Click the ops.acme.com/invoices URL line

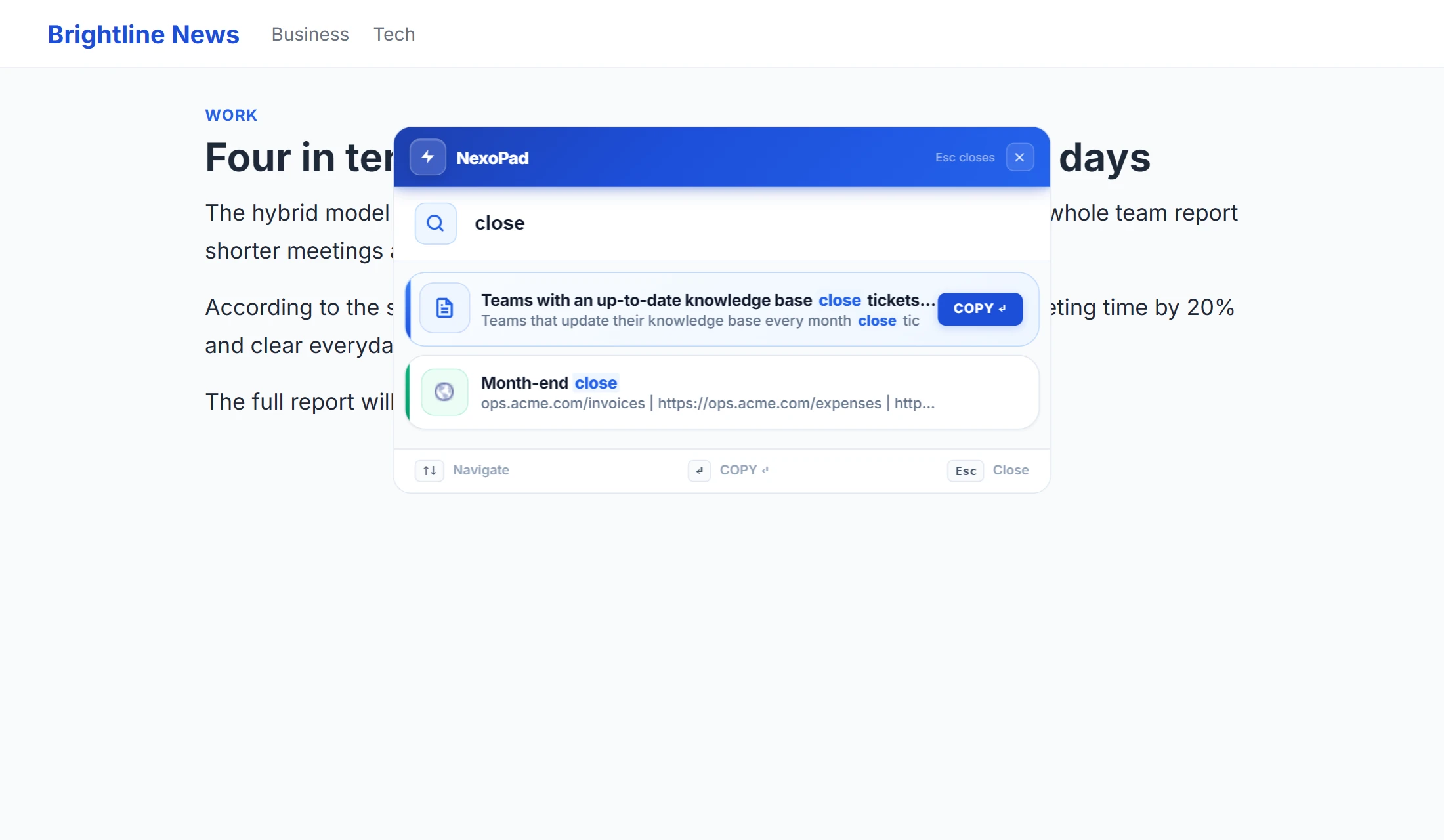[708, 404]
